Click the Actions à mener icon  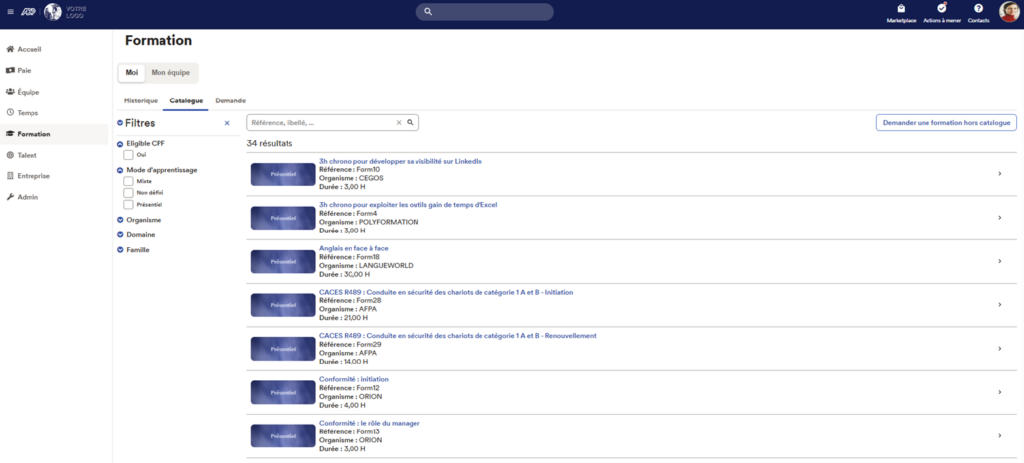click(942, 9)
